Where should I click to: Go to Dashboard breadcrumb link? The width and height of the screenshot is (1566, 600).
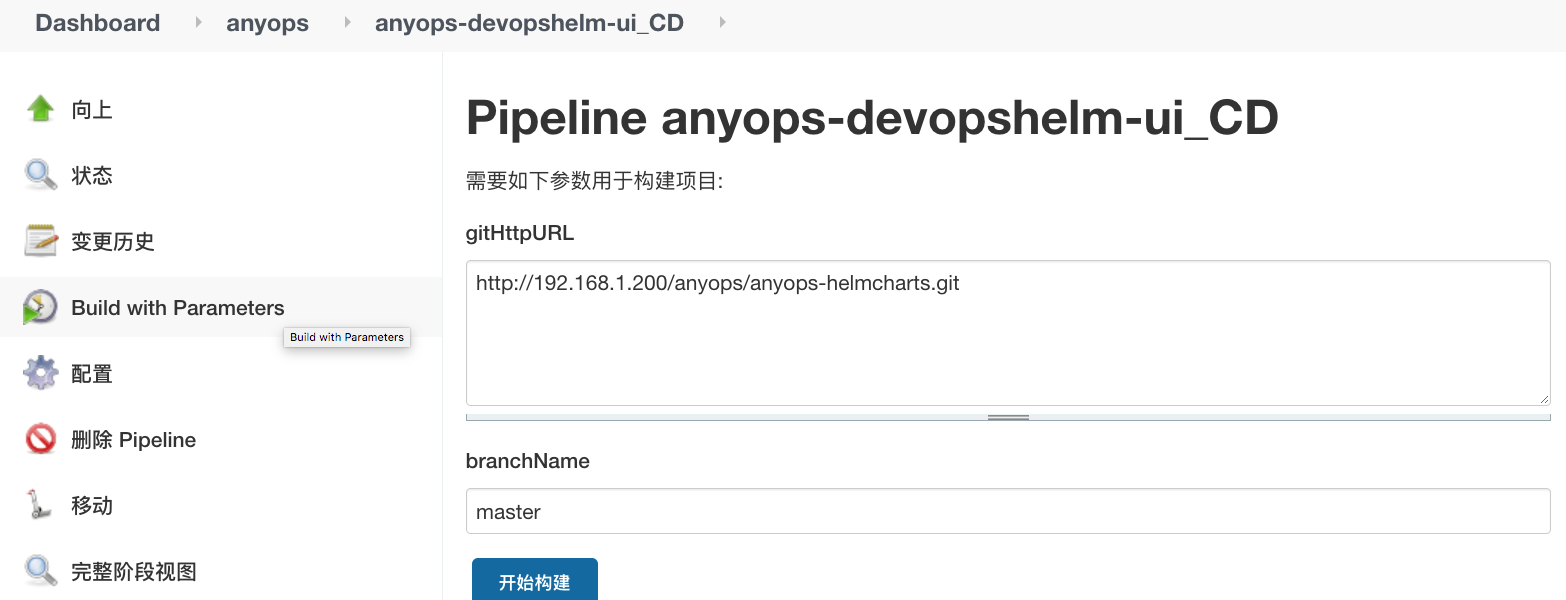coord(97,23)
